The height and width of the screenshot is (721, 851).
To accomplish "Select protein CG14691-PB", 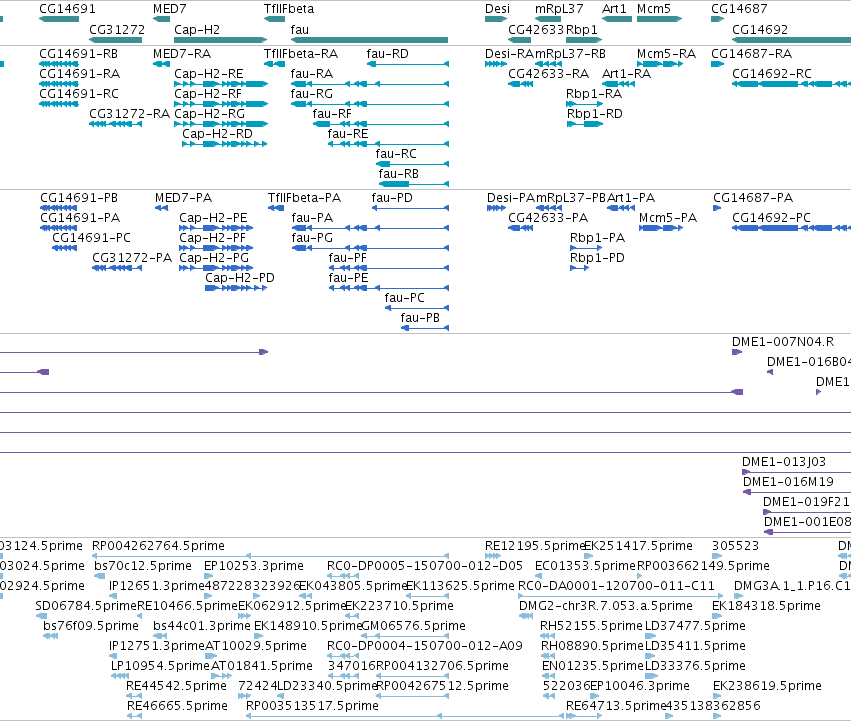I will pyautogui.click(x=59, y=208).
